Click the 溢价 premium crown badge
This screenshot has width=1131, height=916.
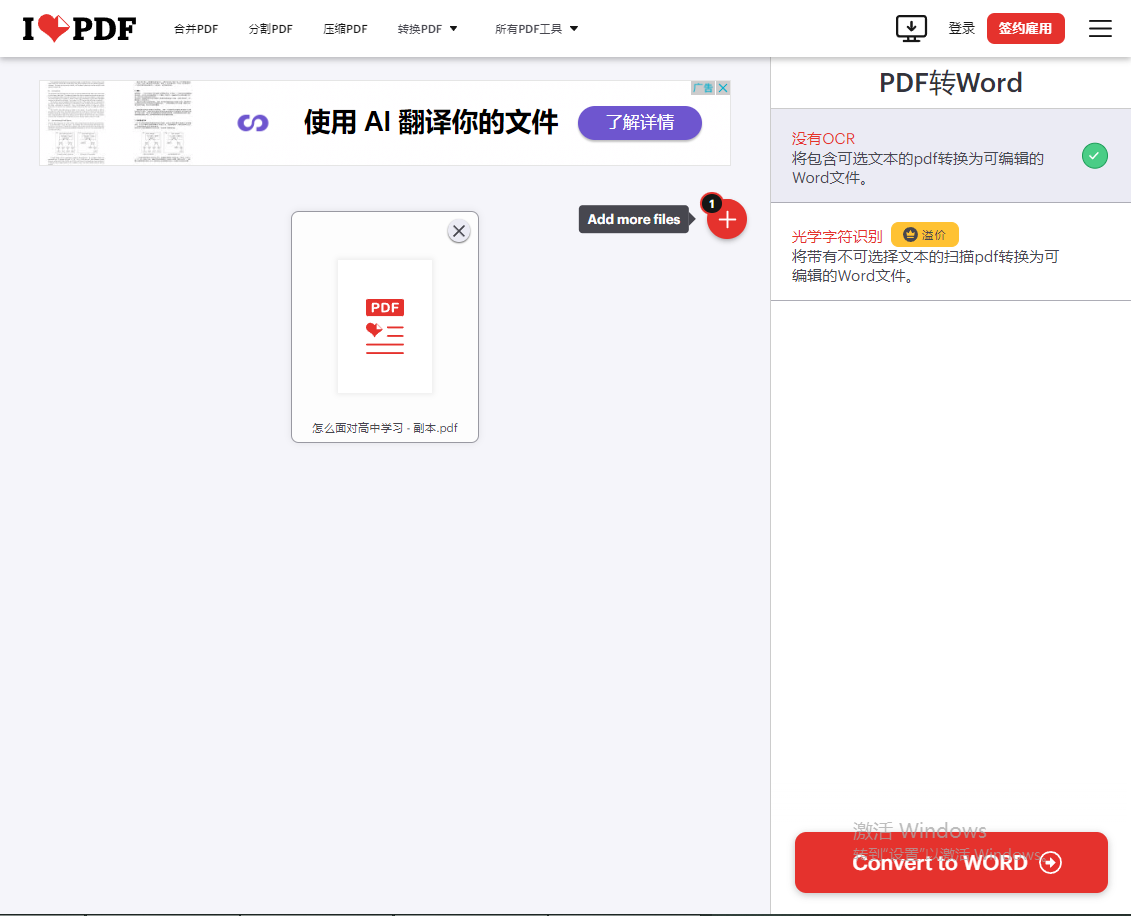[924, 235]
